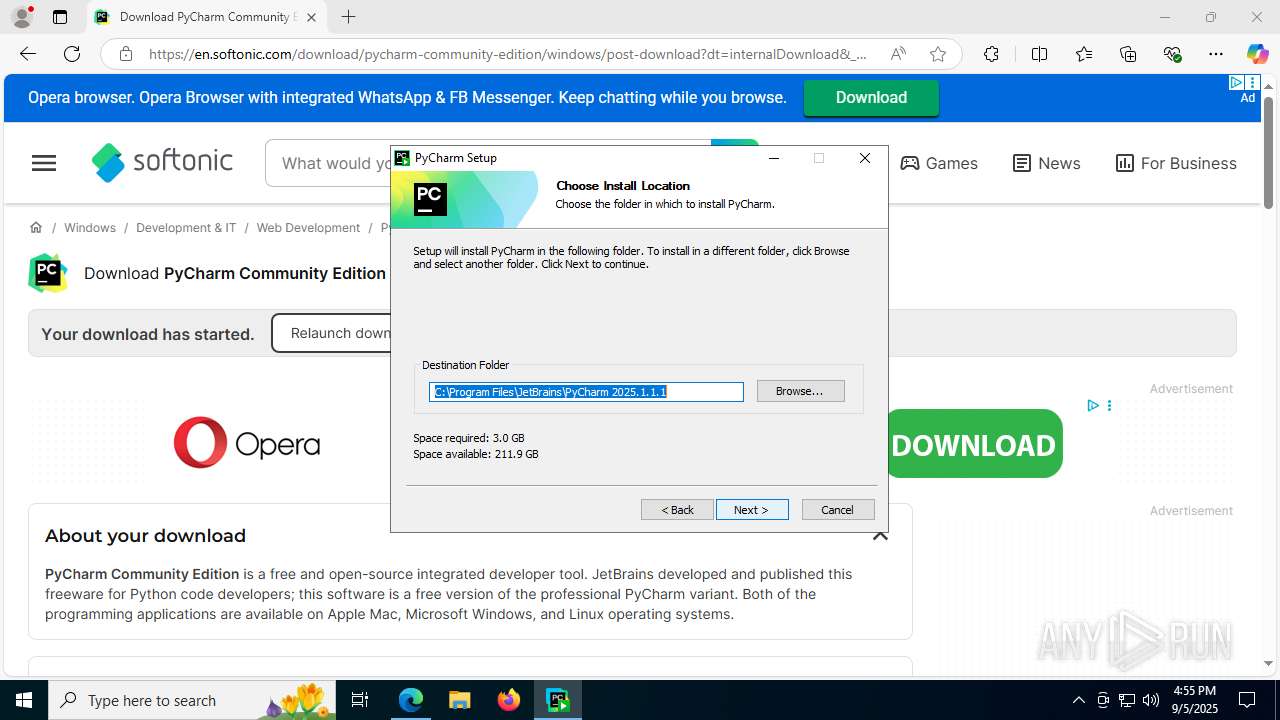
Task: Click the Opera advertisement logo
Action: (x=247, y=443)
